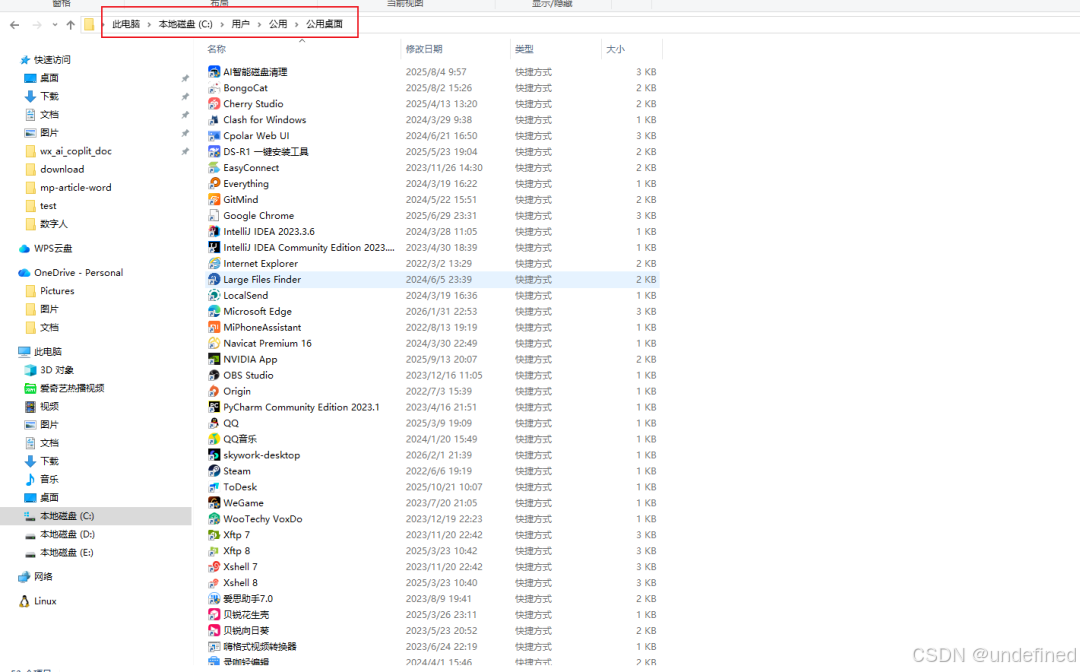This screenshot has height=672, width=1080.
Task: Click the MiPhoneAssistant file name
Action: point(262,327)
